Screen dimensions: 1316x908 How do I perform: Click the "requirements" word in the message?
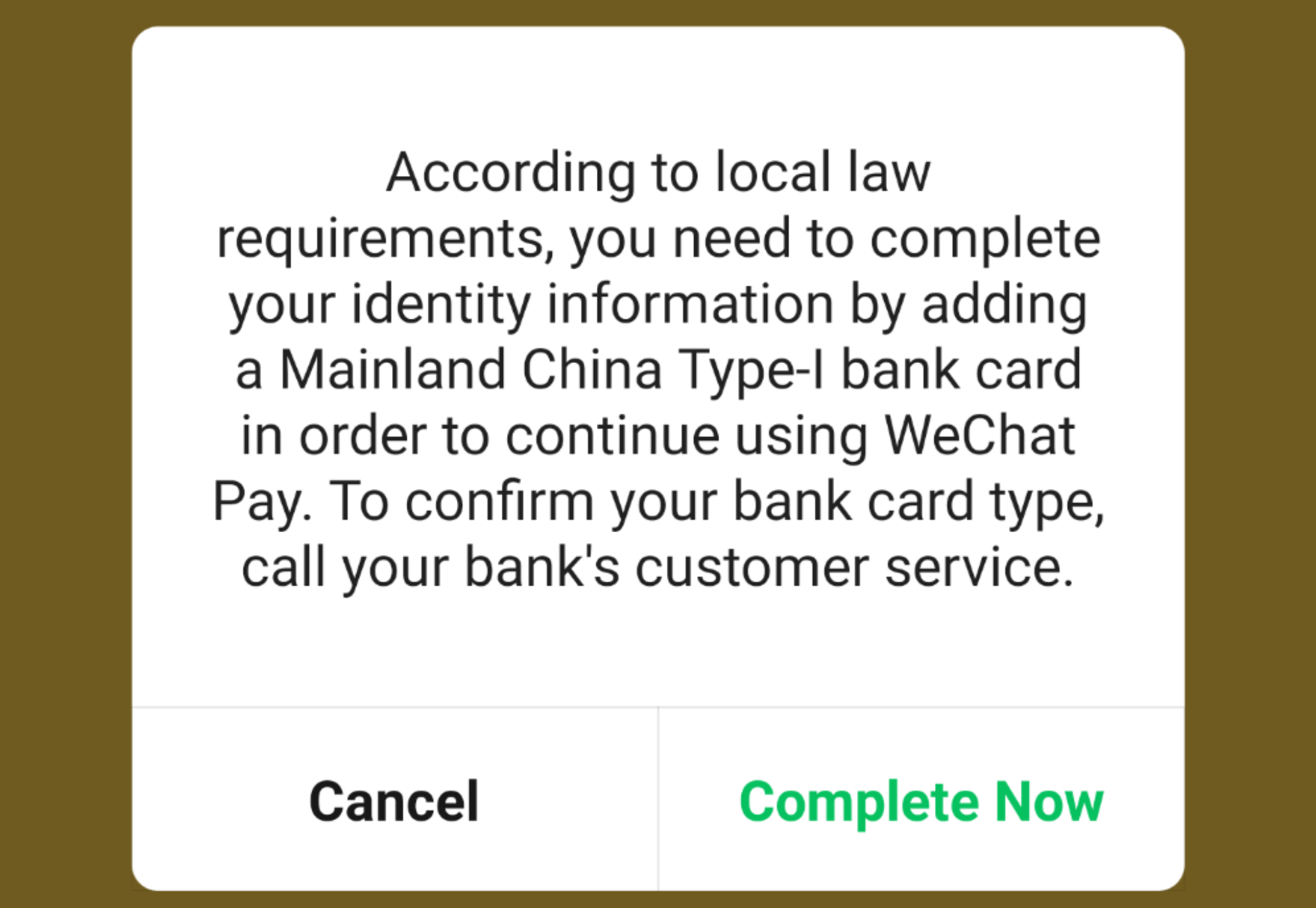coord(386,238)
